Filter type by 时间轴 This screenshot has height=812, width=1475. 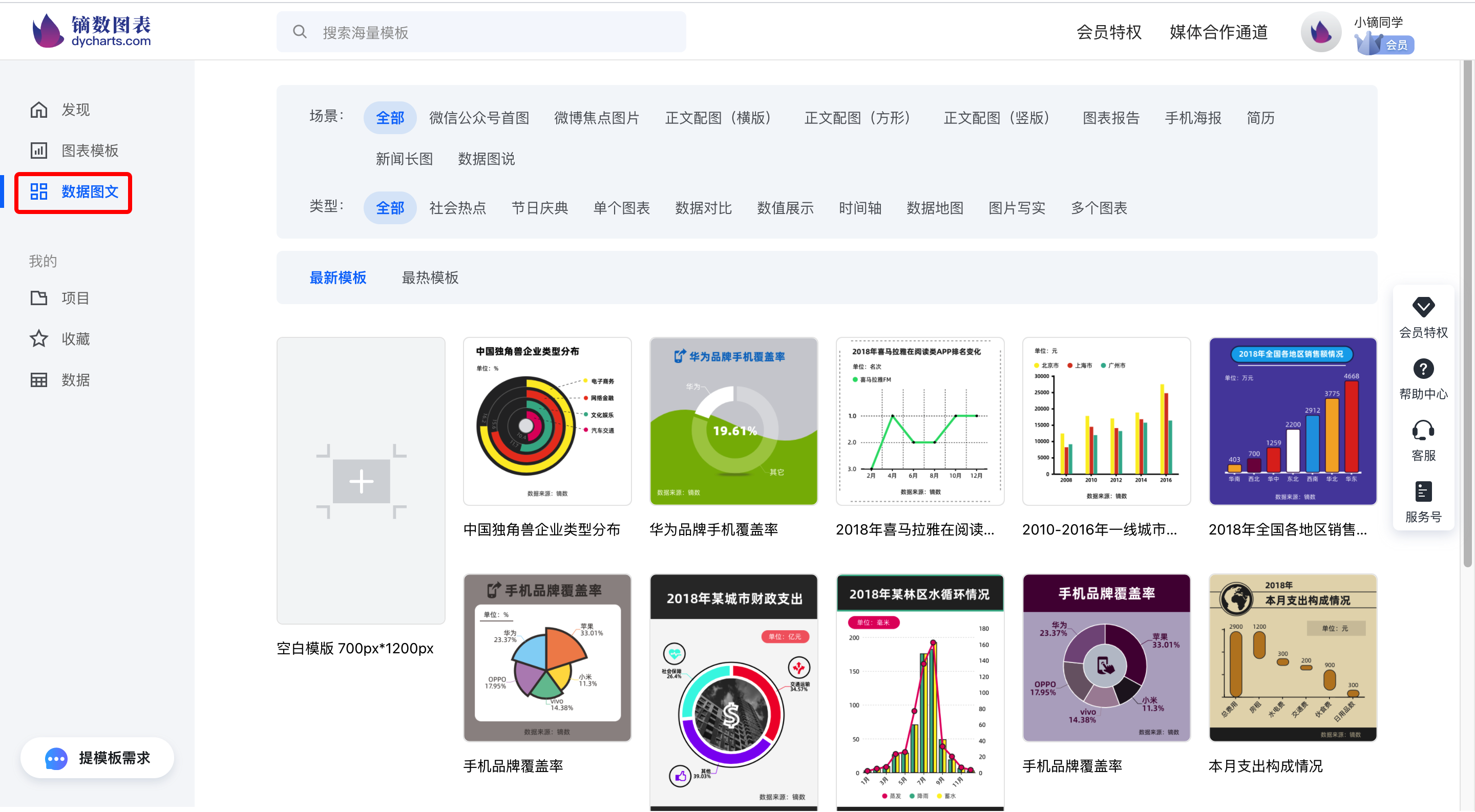(x=860, y=208)
